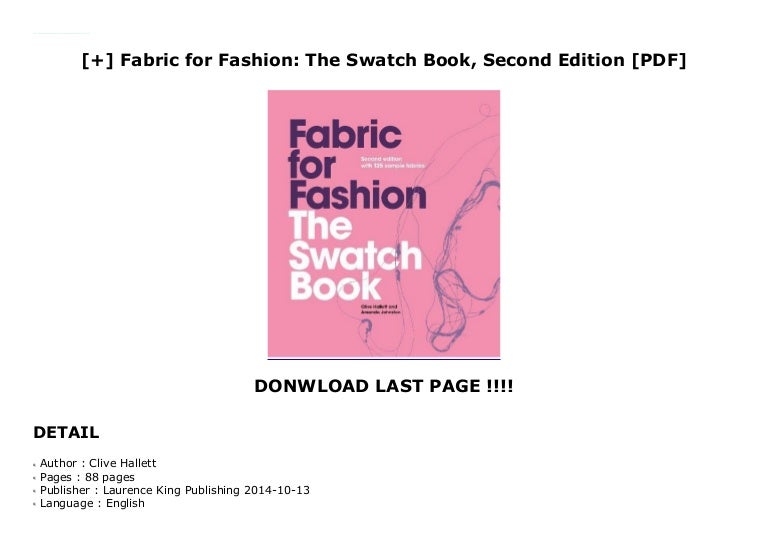768x543 pixels.
Task: Click purple 'Fabric' word on the cover
Action: click(345, 134)
